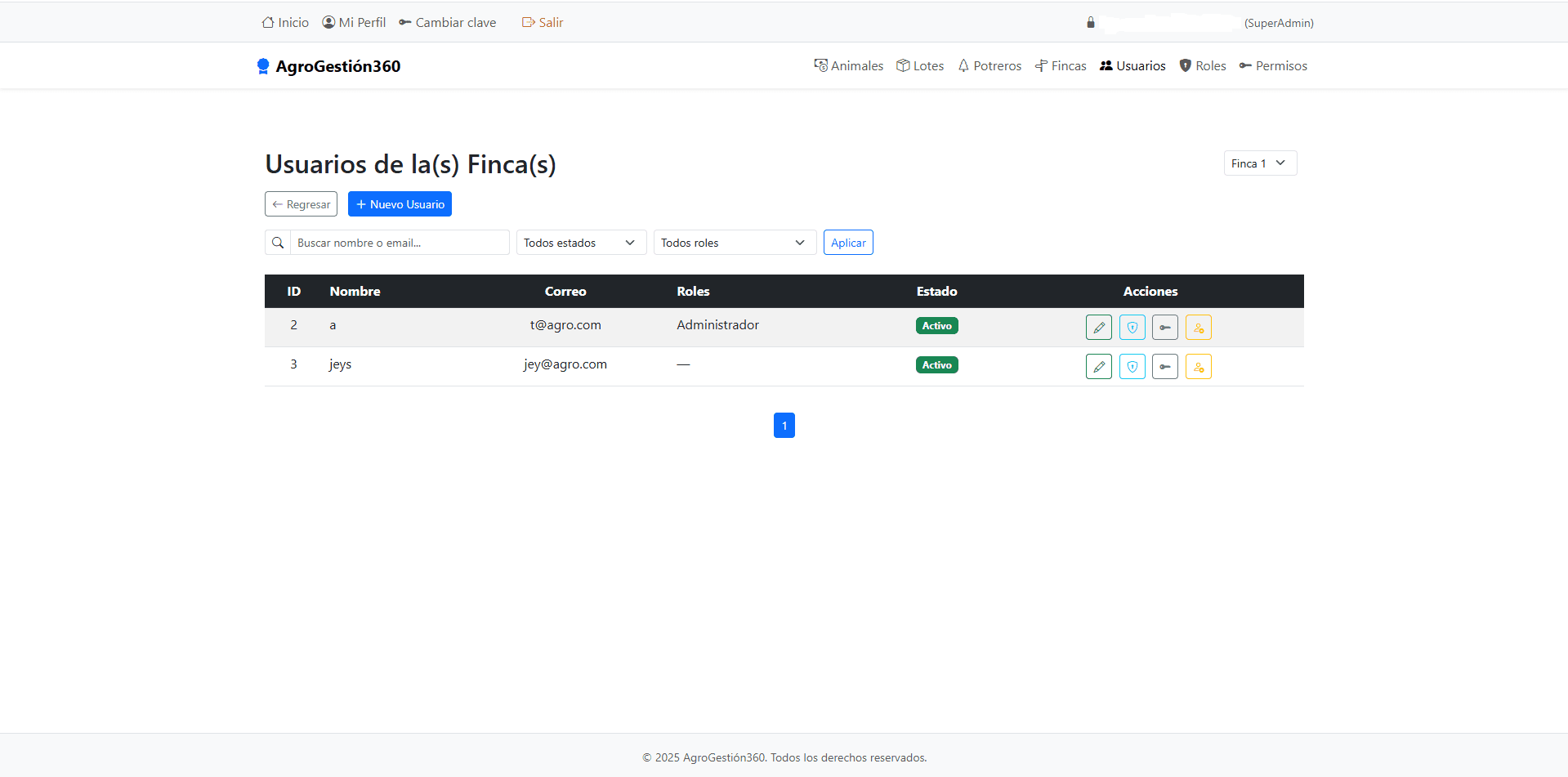Image resolution: width=1568 pixels, height=777 pixels.
Task: Click the search magnifier icon
Action: click(278, 242)
